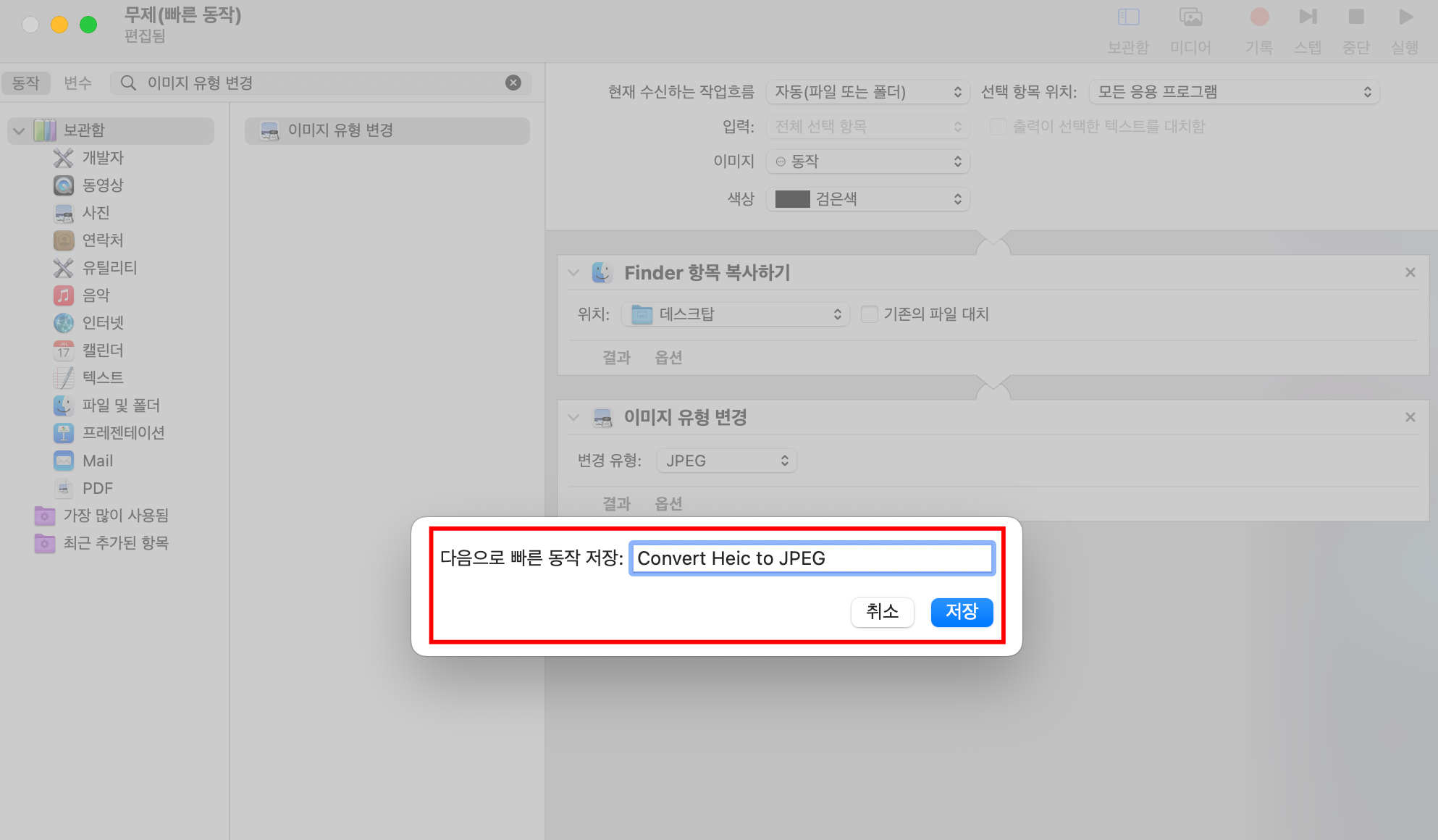Click the 저장 button in dialog
This screenshot has width=1438, height=840.
[961, 612]
